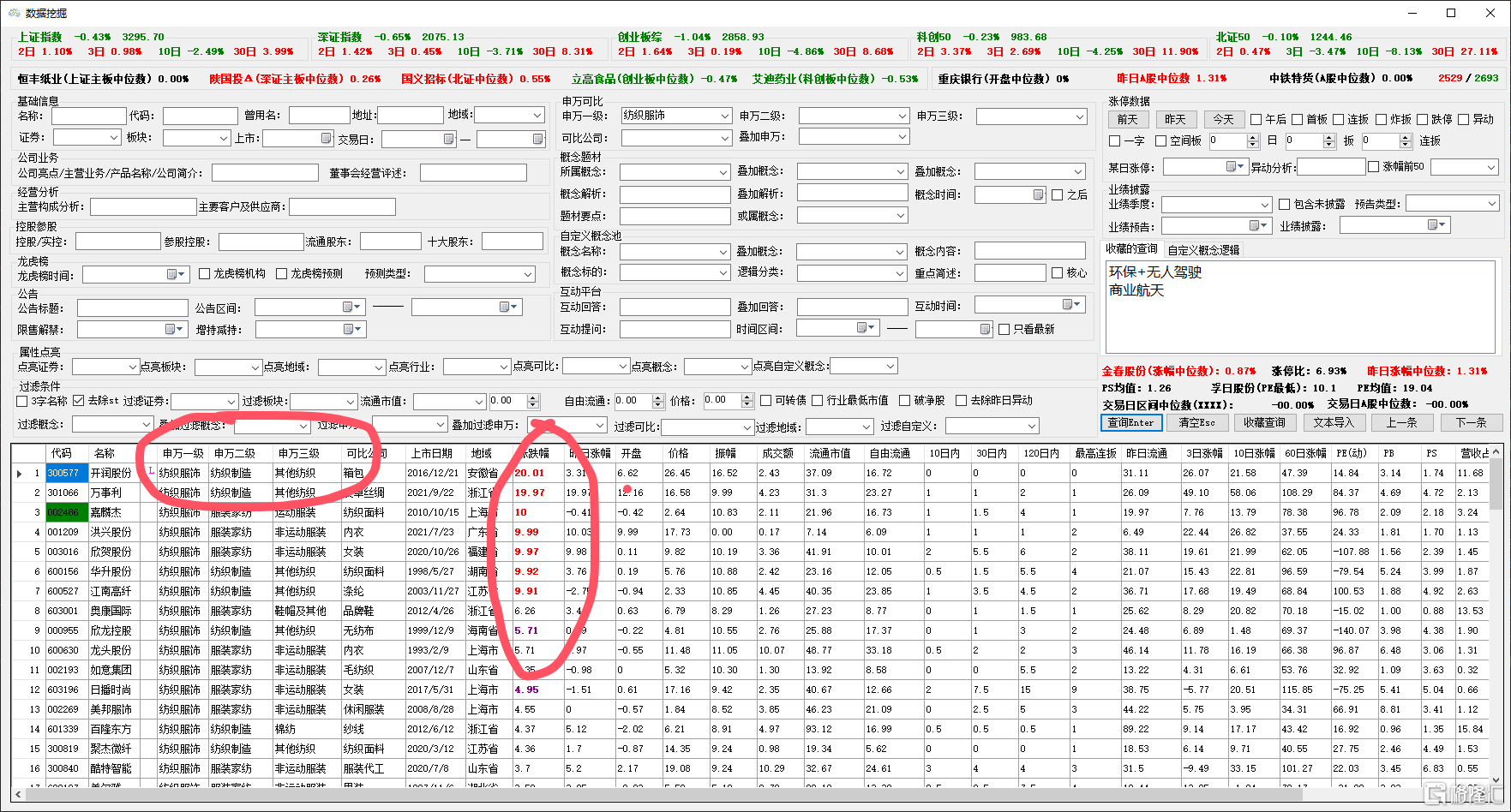The width and height of the screenshot is (1511, 812).
Task: Click the 公告标题 input field
Action: click(x=132, y=307)
